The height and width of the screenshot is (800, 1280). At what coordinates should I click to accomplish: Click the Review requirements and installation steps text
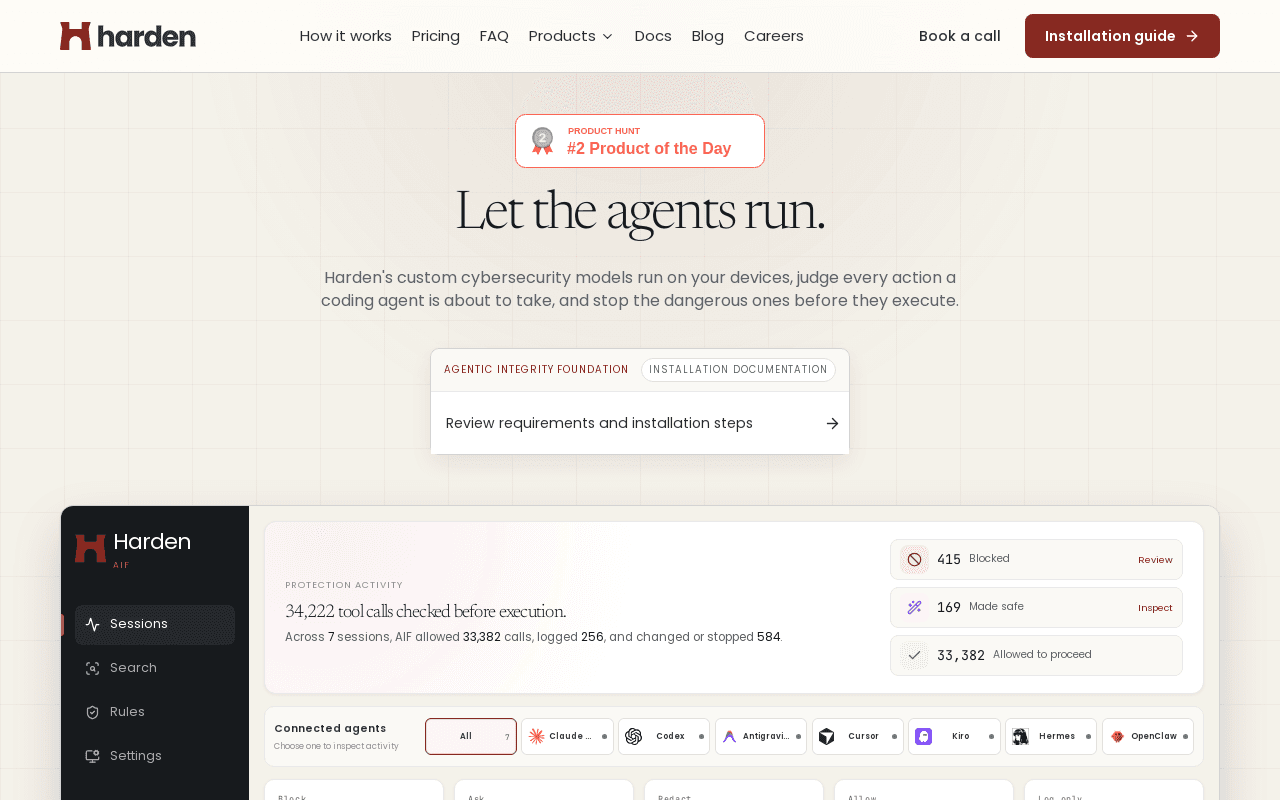click(599, 423)
